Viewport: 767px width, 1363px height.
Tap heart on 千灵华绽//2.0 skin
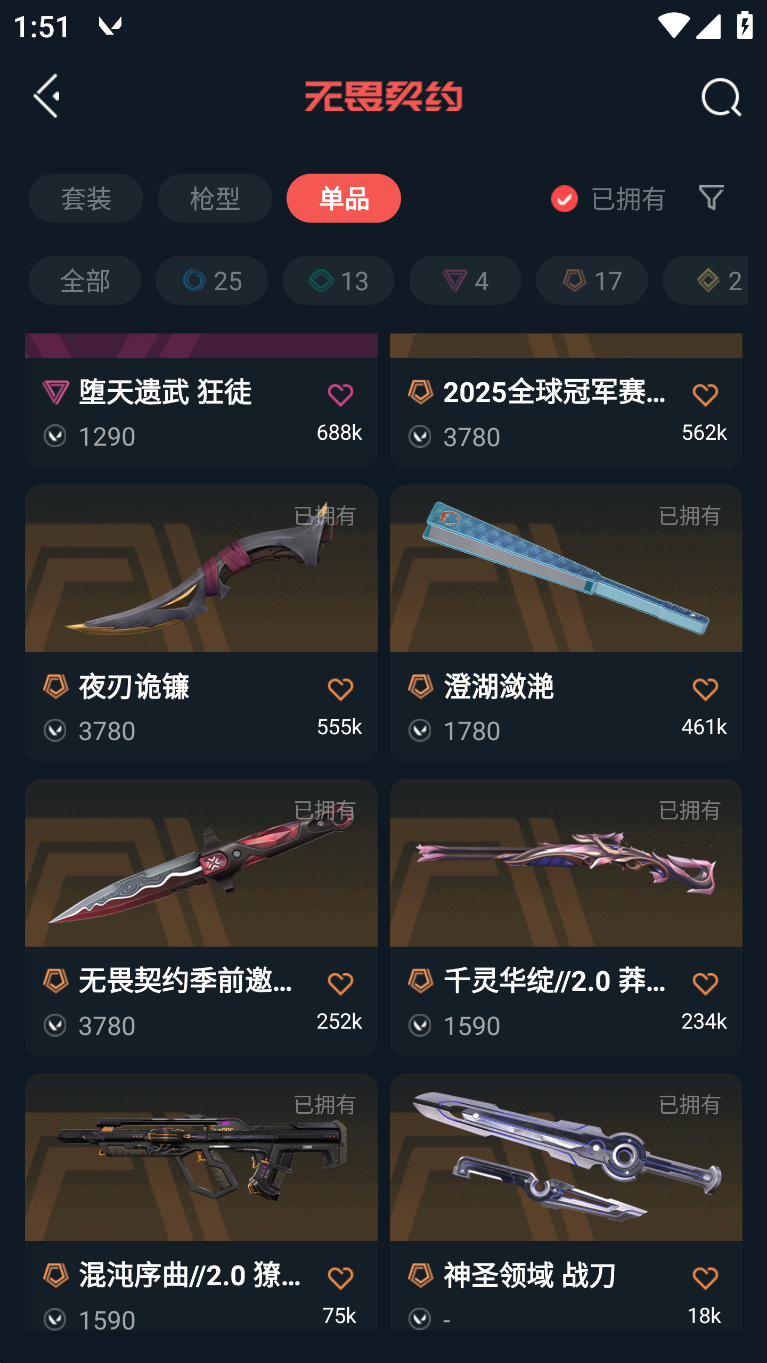(705, 984)
